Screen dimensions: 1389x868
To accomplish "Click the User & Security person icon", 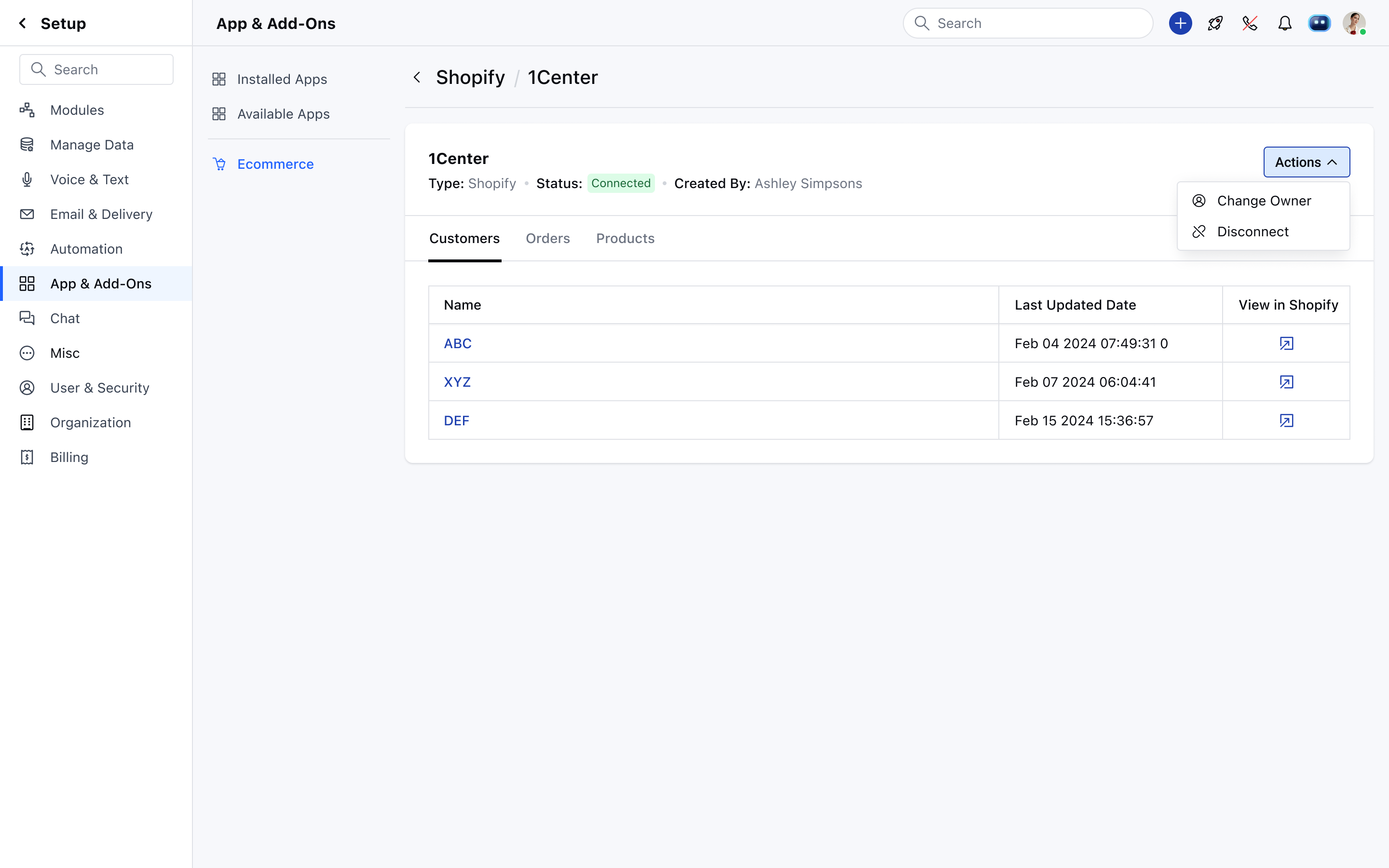I will pyautogui.click(x=27, y=388).
